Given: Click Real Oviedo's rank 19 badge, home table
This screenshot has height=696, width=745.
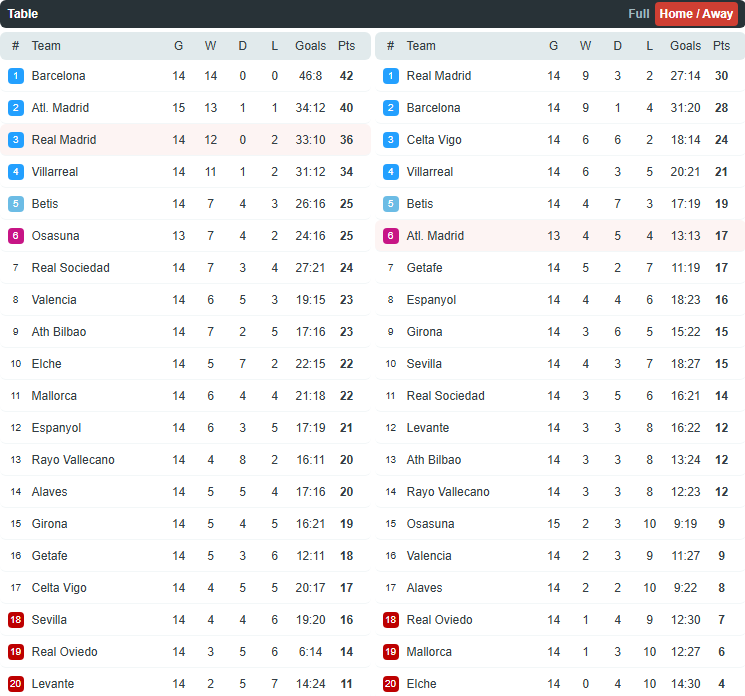Looking at the screenshot, I should tap(16, 652).
